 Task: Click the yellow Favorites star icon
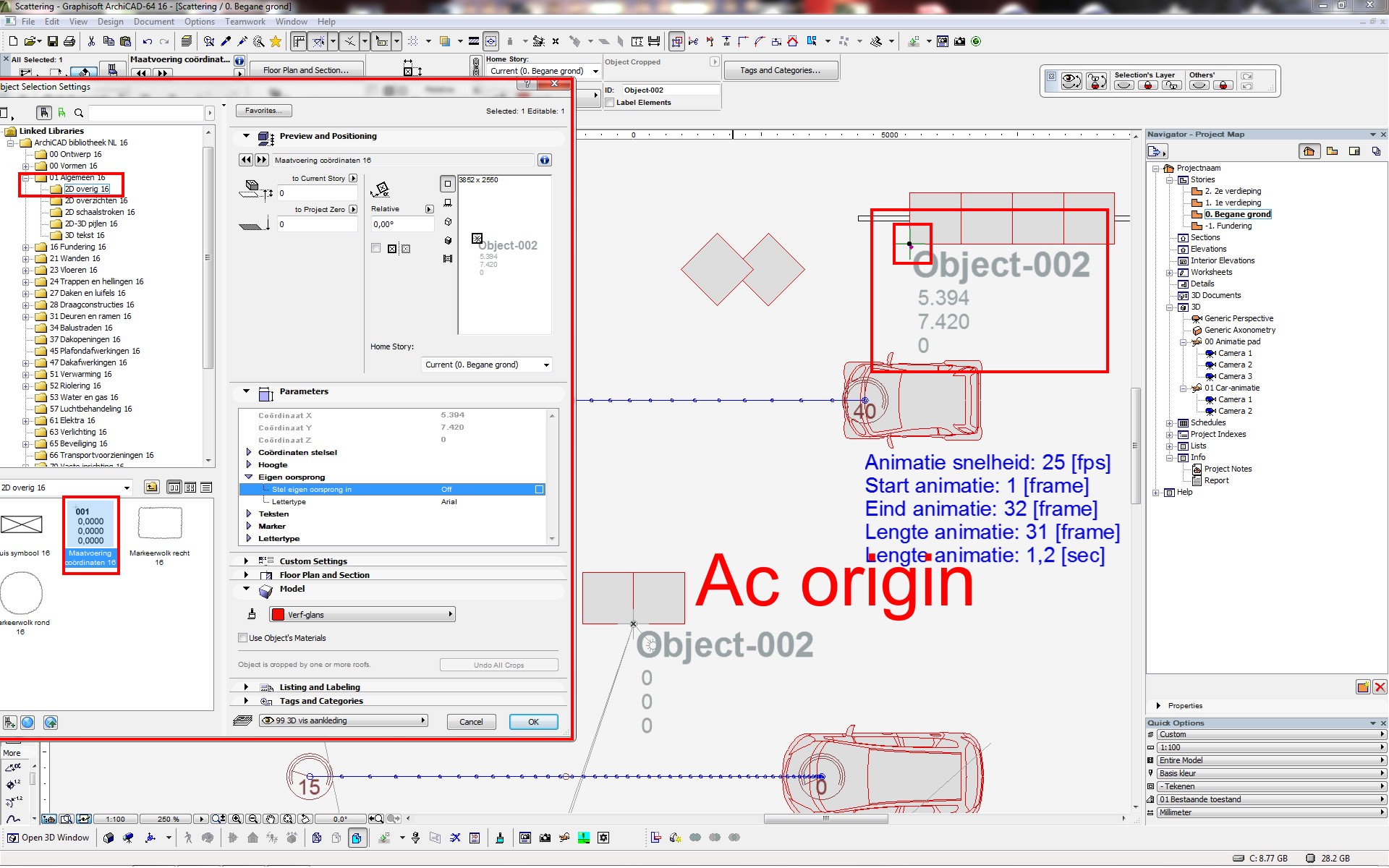click(276, 41)
